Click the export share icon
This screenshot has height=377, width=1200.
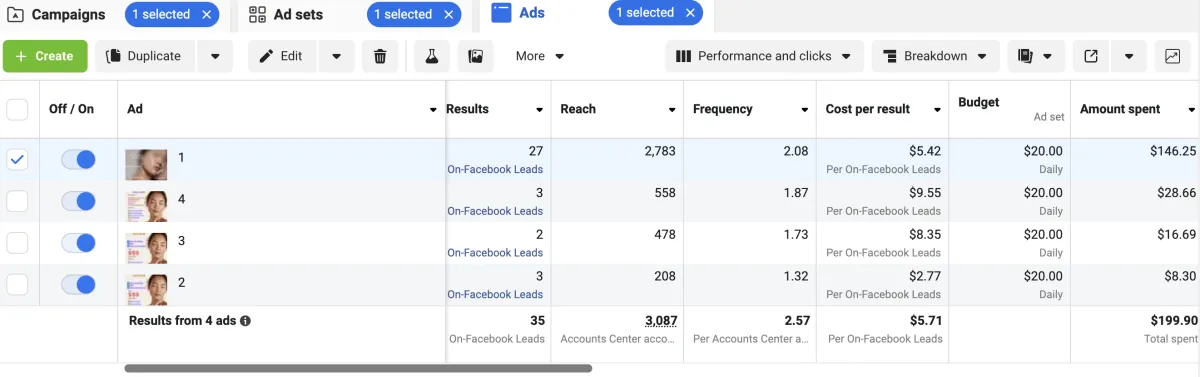(x=1091, y=56)
